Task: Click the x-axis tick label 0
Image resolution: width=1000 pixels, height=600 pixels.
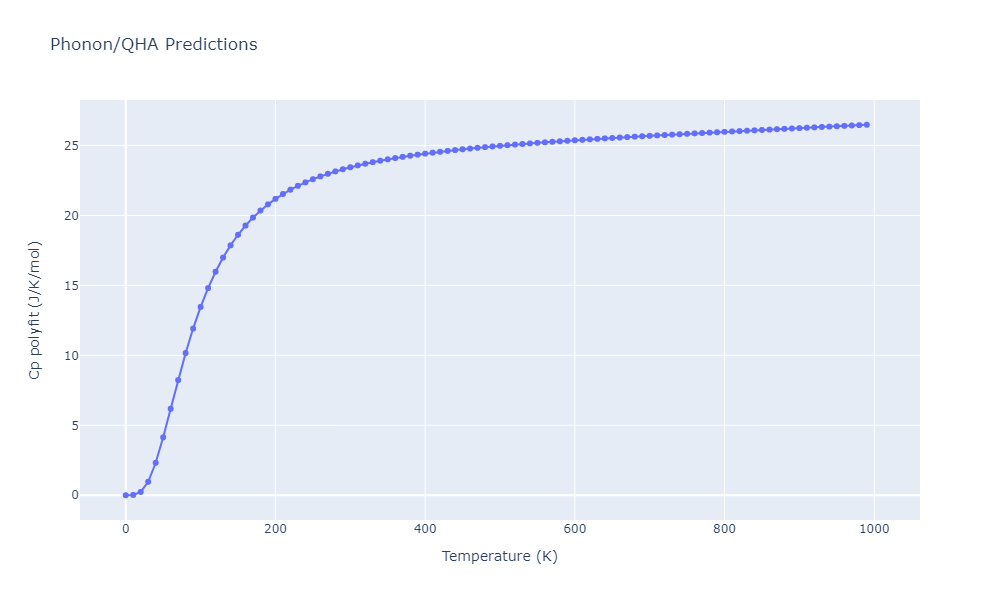Action: 126,529
